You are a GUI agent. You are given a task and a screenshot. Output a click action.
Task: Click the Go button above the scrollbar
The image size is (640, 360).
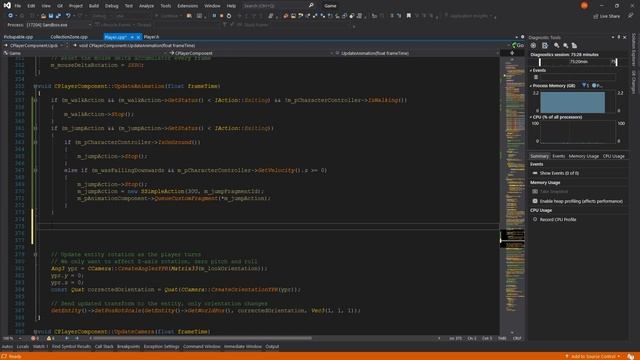click(518, 46)
